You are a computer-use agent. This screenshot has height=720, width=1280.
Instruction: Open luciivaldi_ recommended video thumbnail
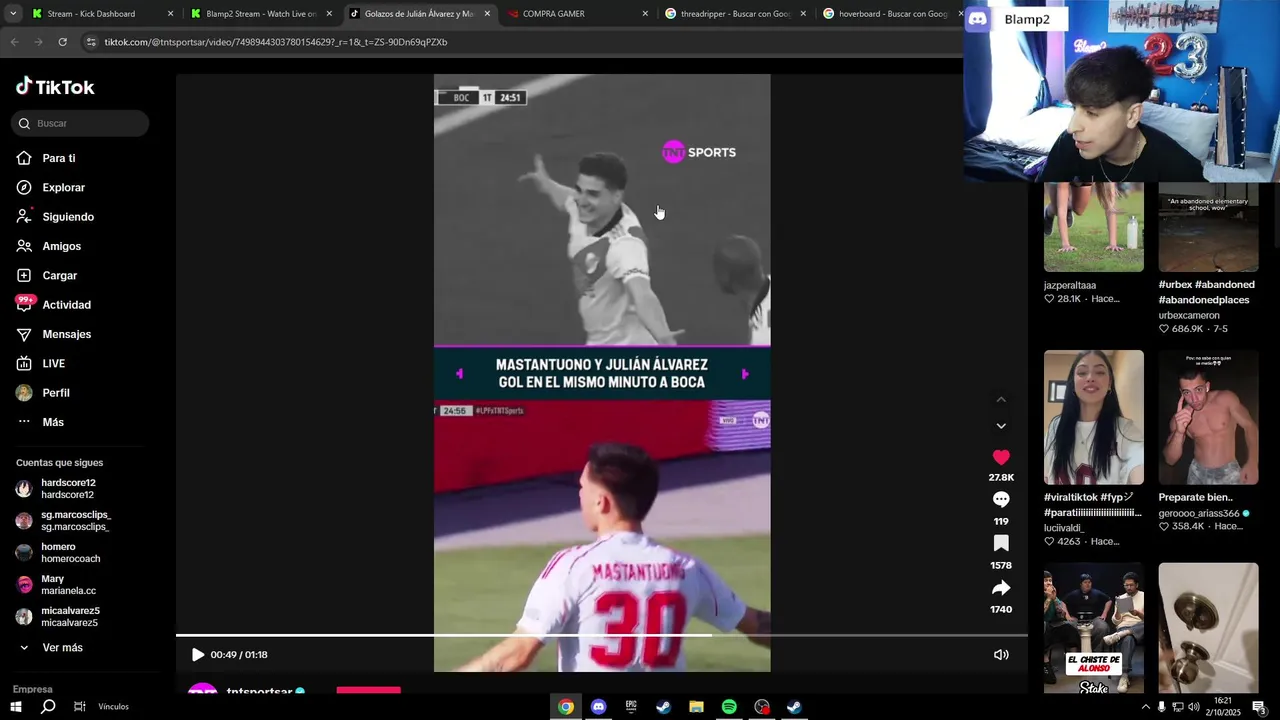click(1094, 417)
